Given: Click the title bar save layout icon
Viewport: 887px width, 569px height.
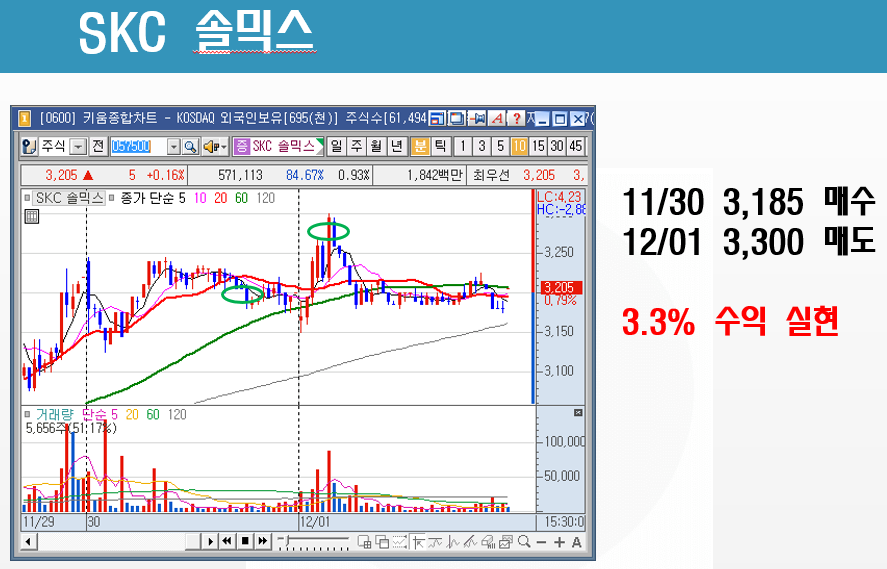Looking at the screenshot, I should pyautogui.click(x=437, y=118).
